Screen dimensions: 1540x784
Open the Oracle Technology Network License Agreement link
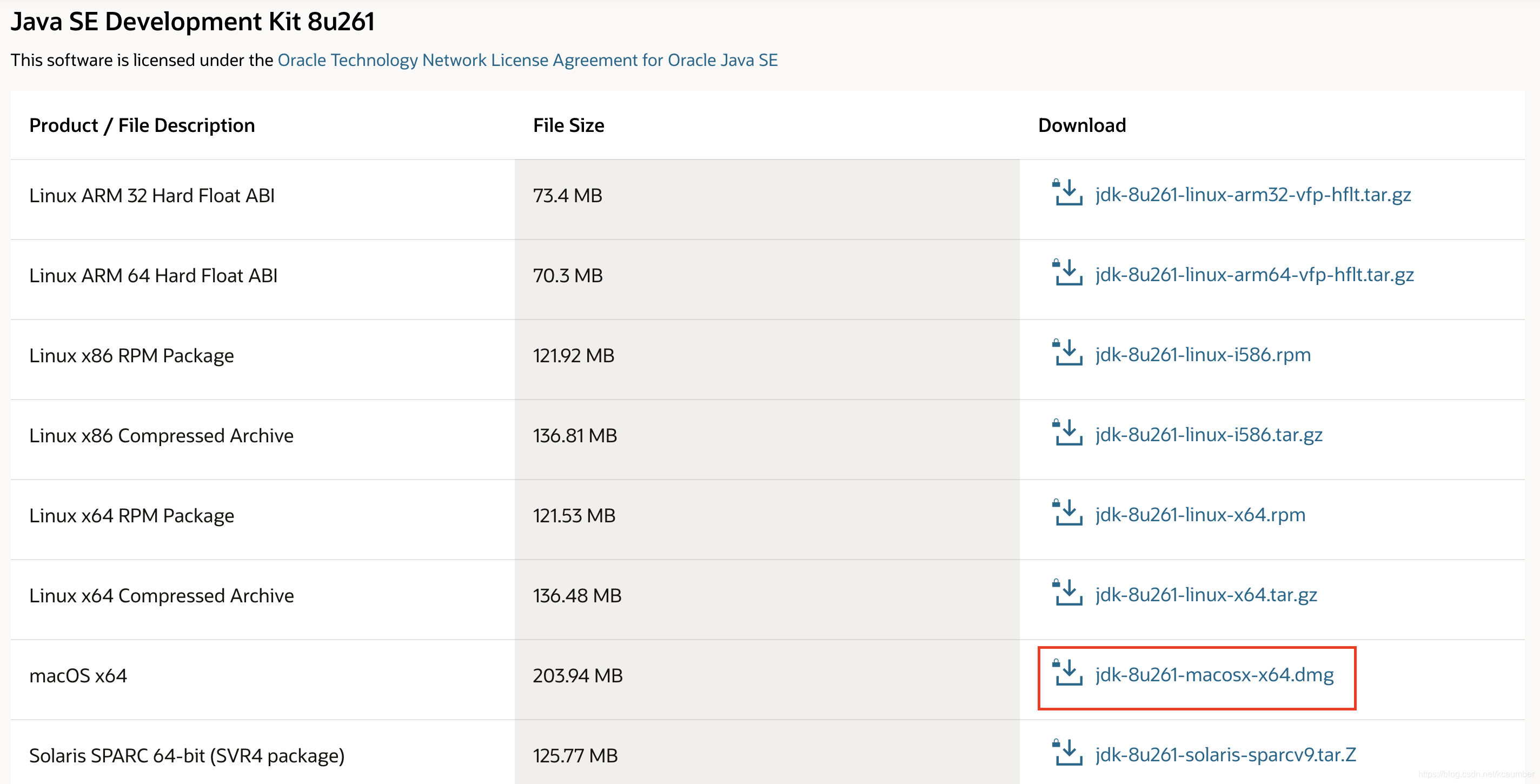click(x=527, y=61)
